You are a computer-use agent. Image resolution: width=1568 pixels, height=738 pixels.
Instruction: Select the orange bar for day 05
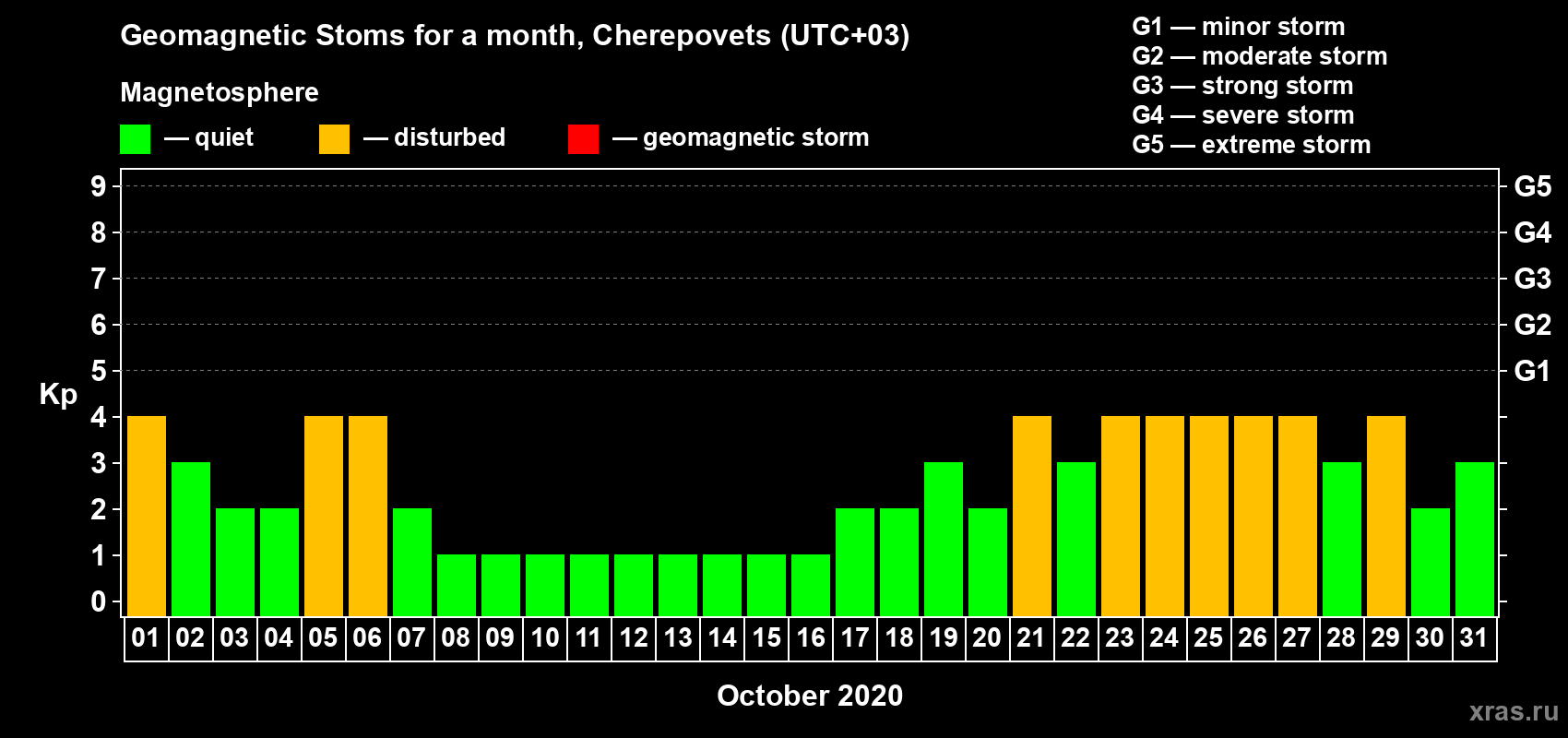tap(324, 516)
